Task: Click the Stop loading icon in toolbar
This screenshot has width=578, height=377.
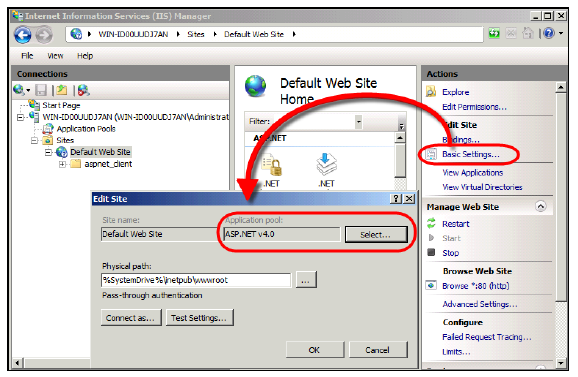Action: tap(511, 34)
